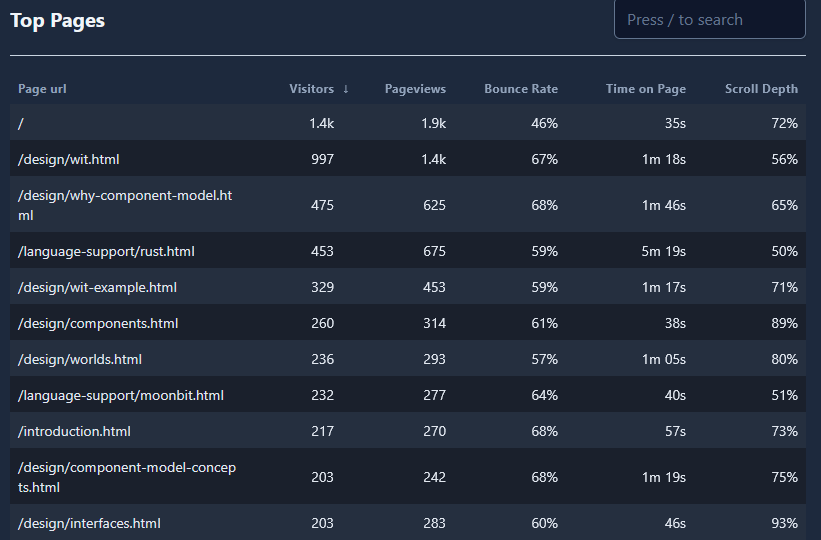Sort table by Visitors column
This screenshot has height=540, width=821.
point(311,89)
